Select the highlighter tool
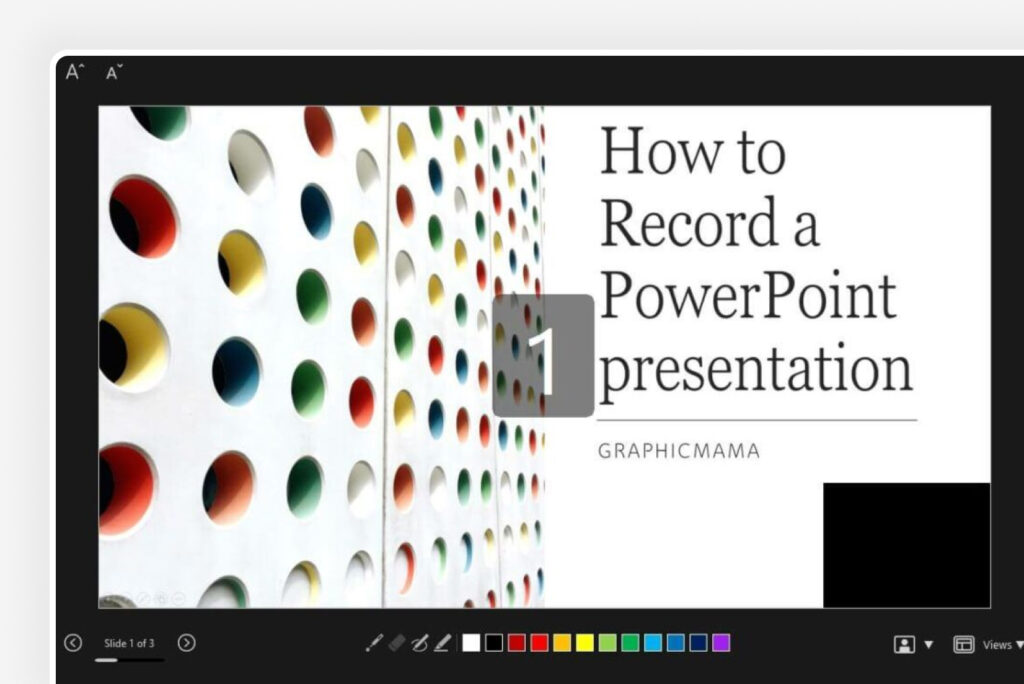The width and height of the screenshot is (1024, 684). (x=444, y=643)
